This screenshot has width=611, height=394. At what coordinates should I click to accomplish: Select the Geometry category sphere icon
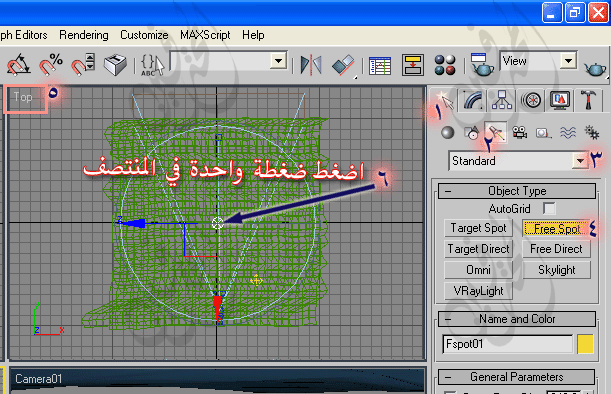448,133
